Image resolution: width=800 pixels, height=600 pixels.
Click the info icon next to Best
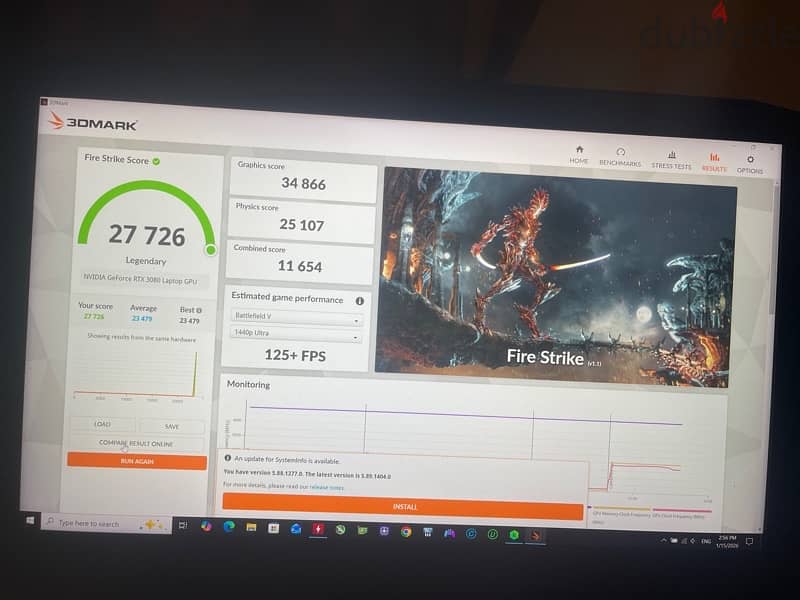click(x=199, y=310)
